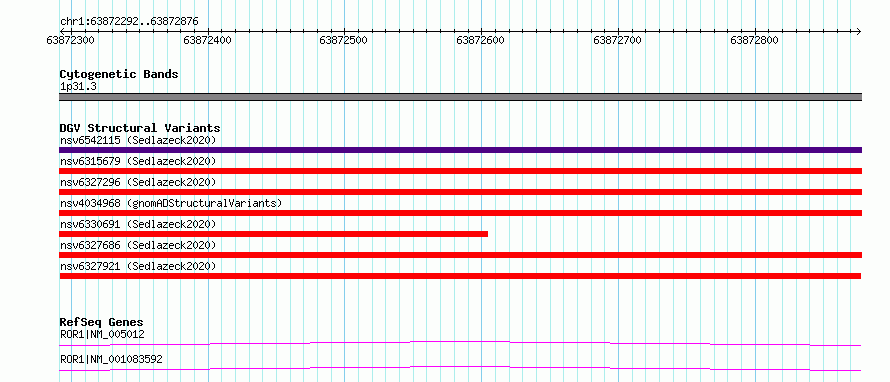Select the red nsv6315679 variant bar
The image size is (890, 382).
[x=460, y=171]
